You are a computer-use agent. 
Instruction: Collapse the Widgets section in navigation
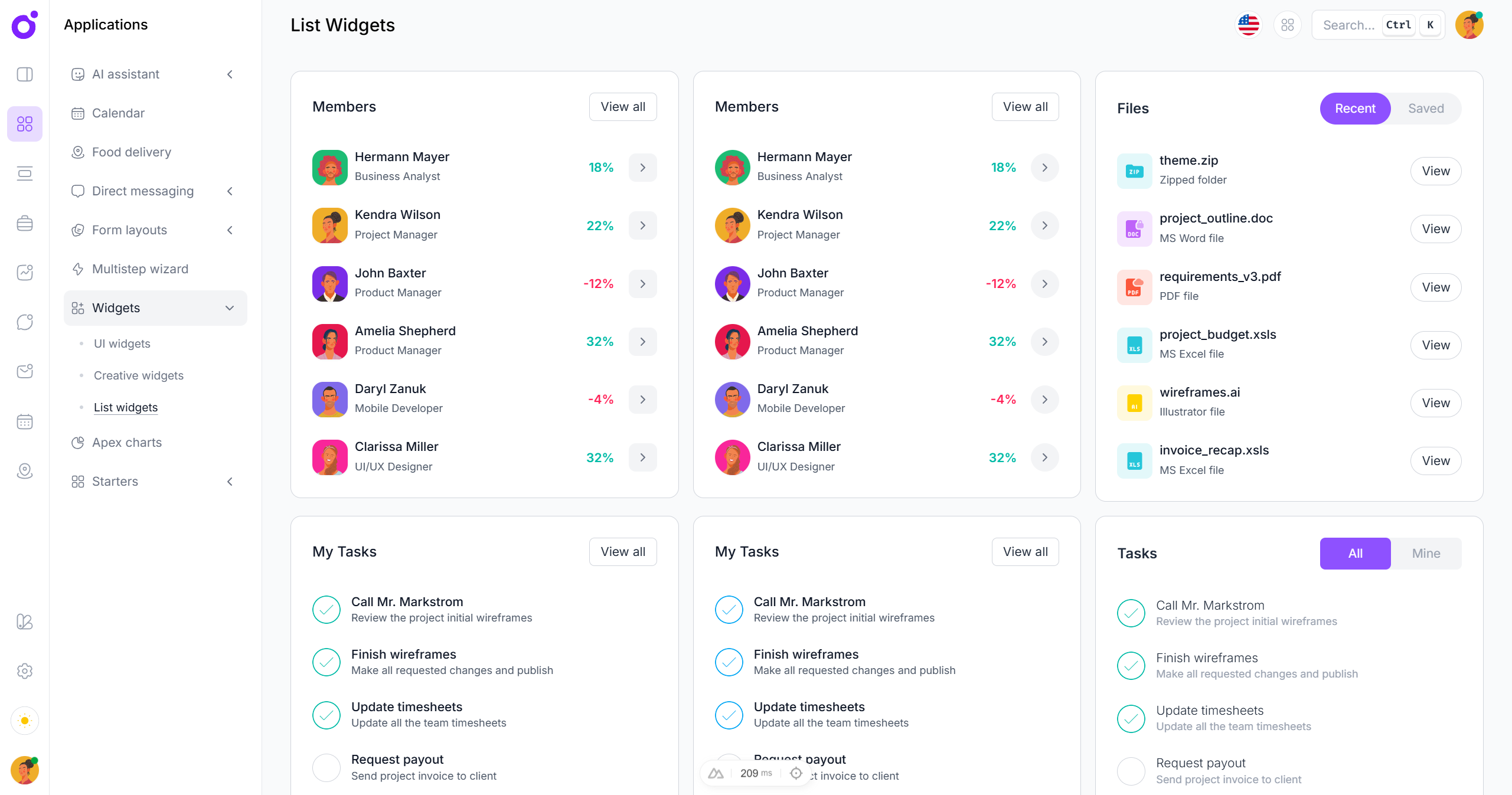pyautogui.click(x=230, y=307)
